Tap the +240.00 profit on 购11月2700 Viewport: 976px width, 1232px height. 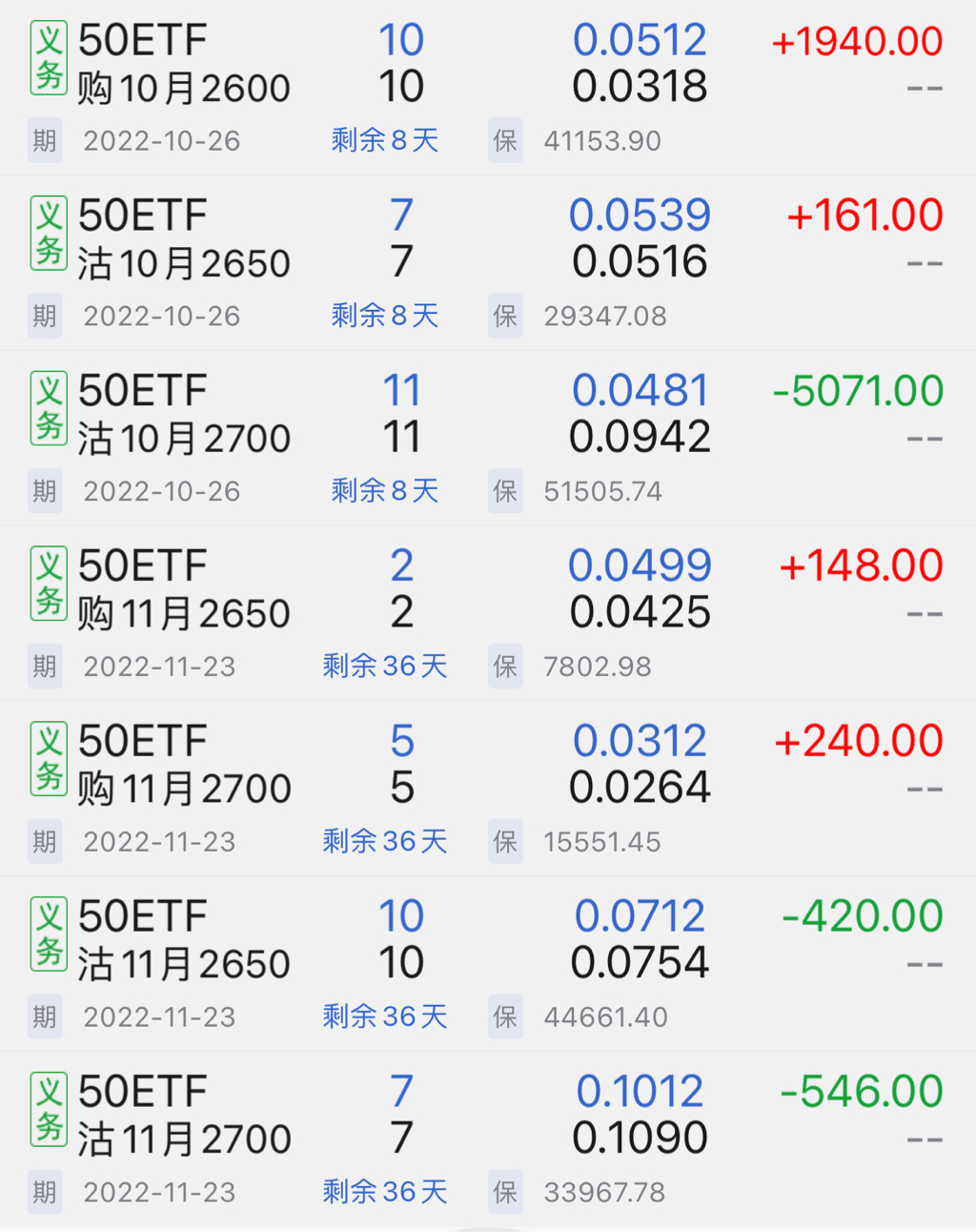(x=859, y=742)
